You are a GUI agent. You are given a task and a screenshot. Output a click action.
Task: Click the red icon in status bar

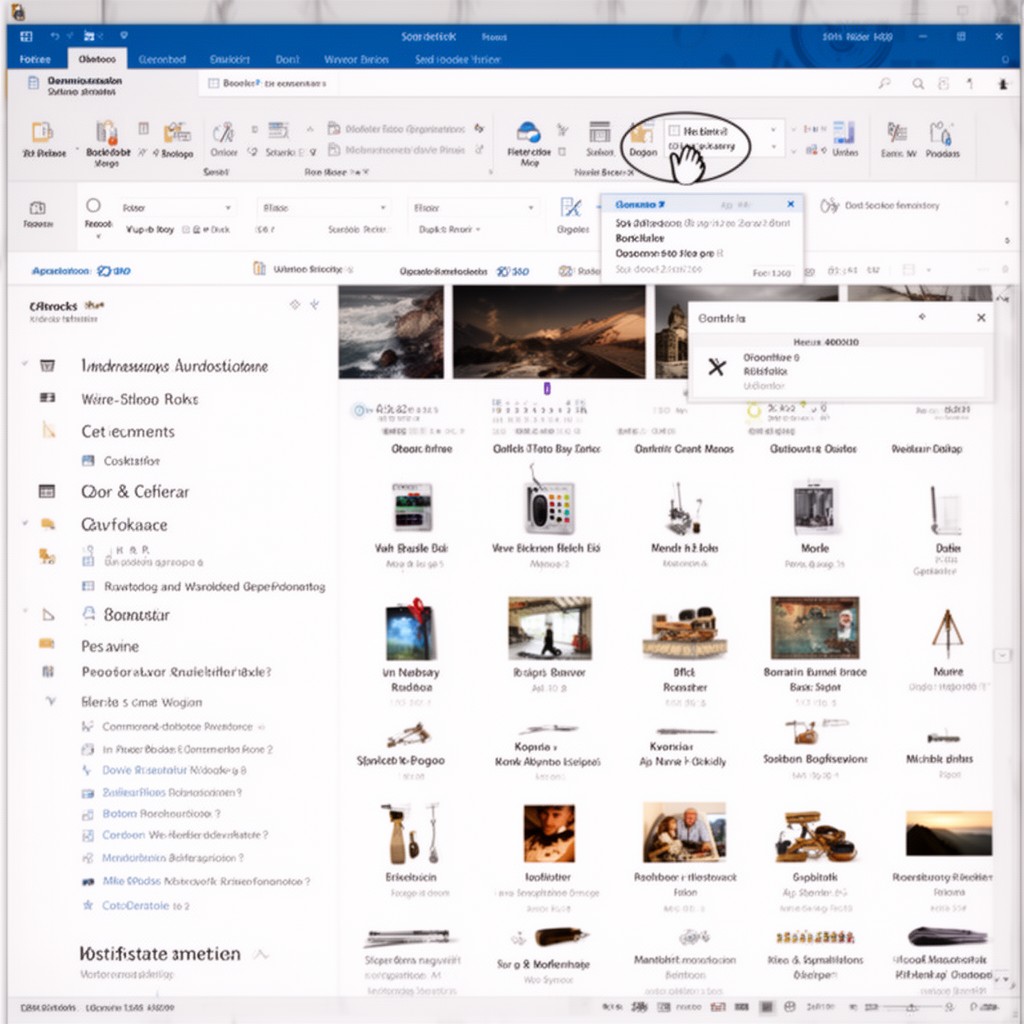[718, 1007]
